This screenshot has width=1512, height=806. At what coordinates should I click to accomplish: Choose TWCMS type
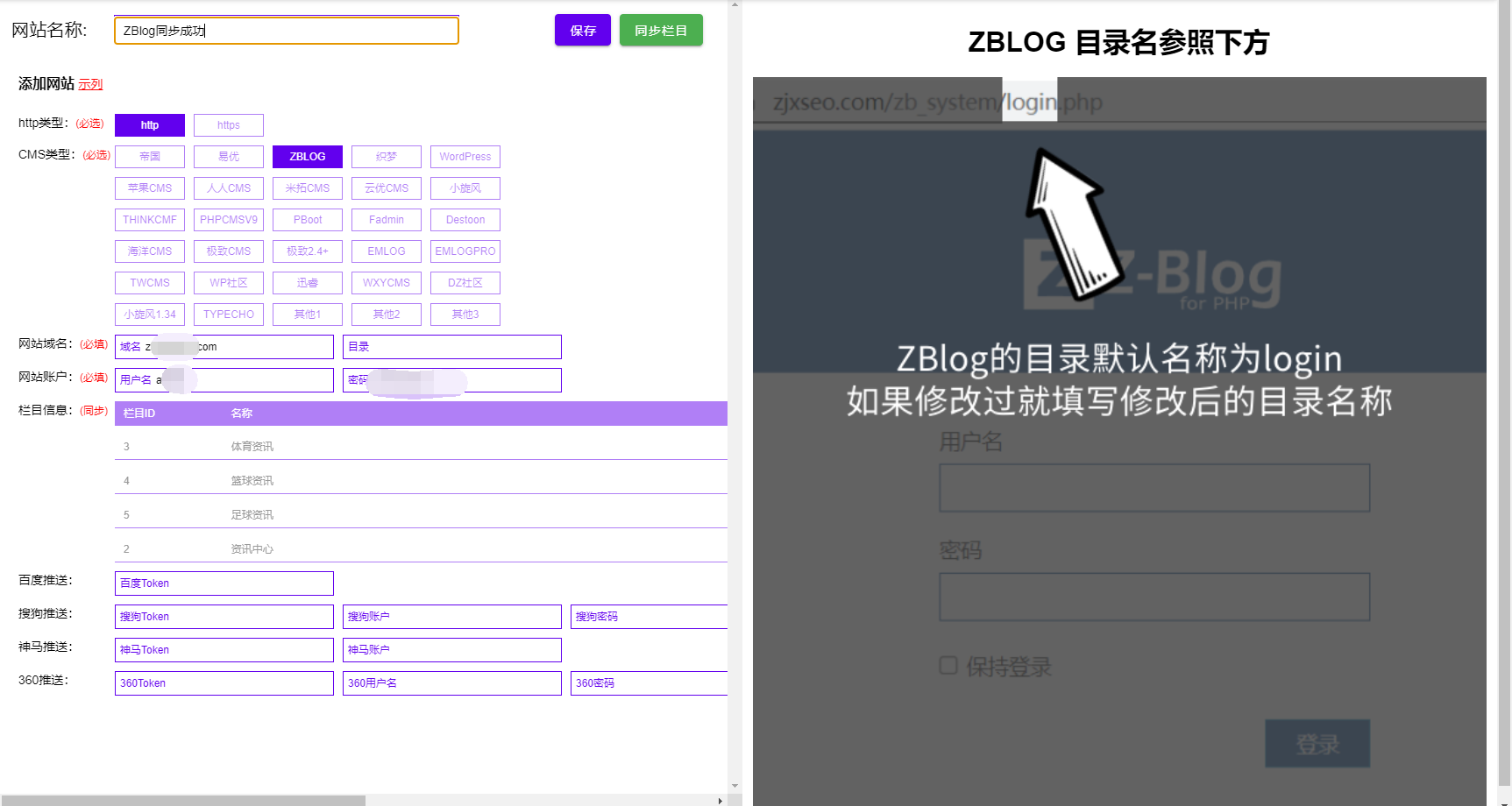[x=150, y=283]
